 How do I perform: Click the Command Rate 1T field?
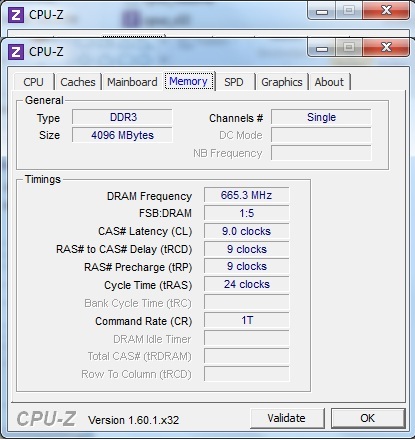tap(247, 320)
